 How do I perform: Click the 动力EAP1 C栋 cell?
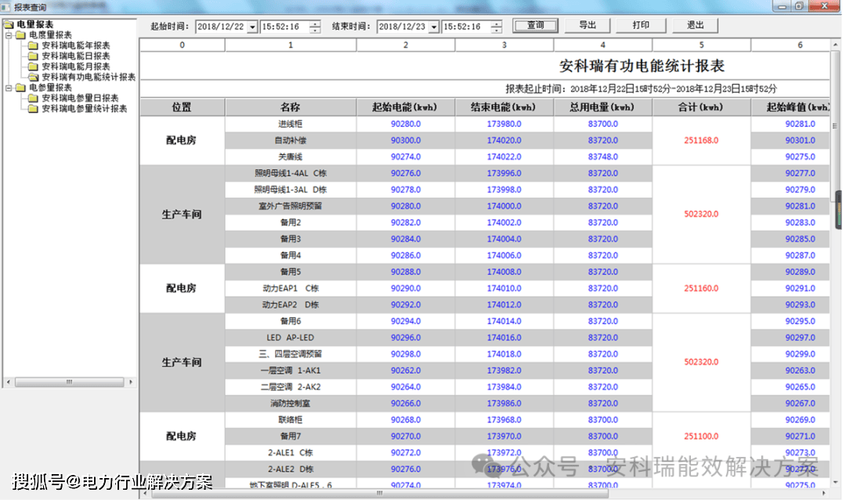[x=290, y=289]
